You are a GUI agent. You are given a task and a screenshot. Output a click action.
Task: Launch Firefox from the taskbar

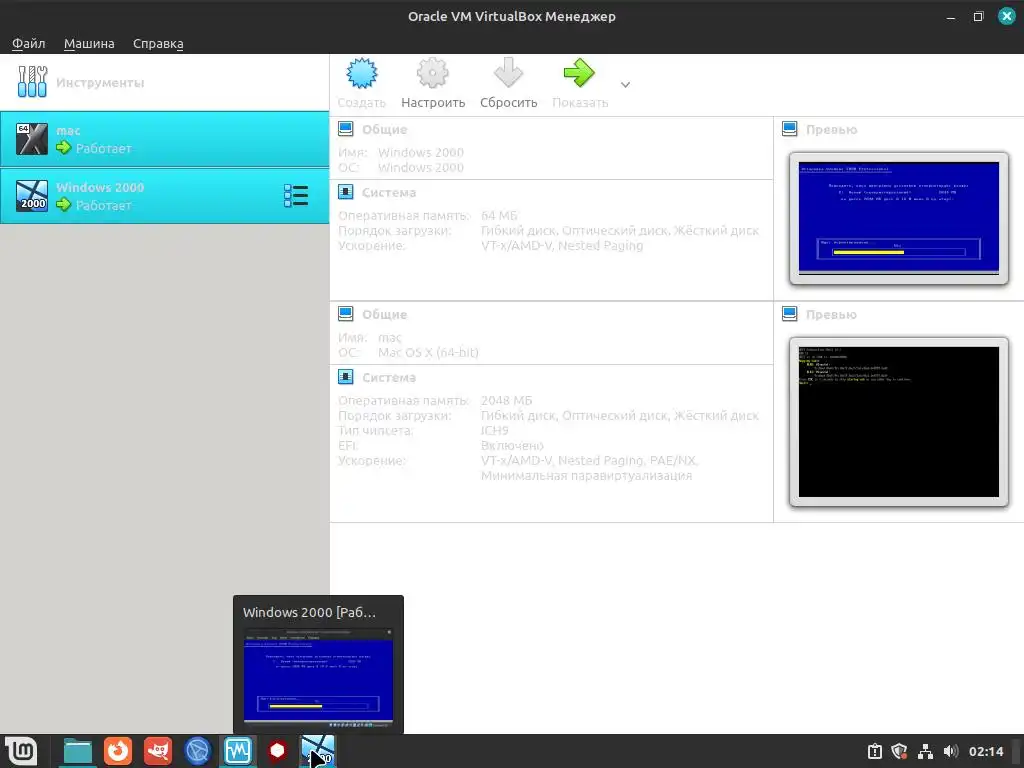(x=118, y=751)
